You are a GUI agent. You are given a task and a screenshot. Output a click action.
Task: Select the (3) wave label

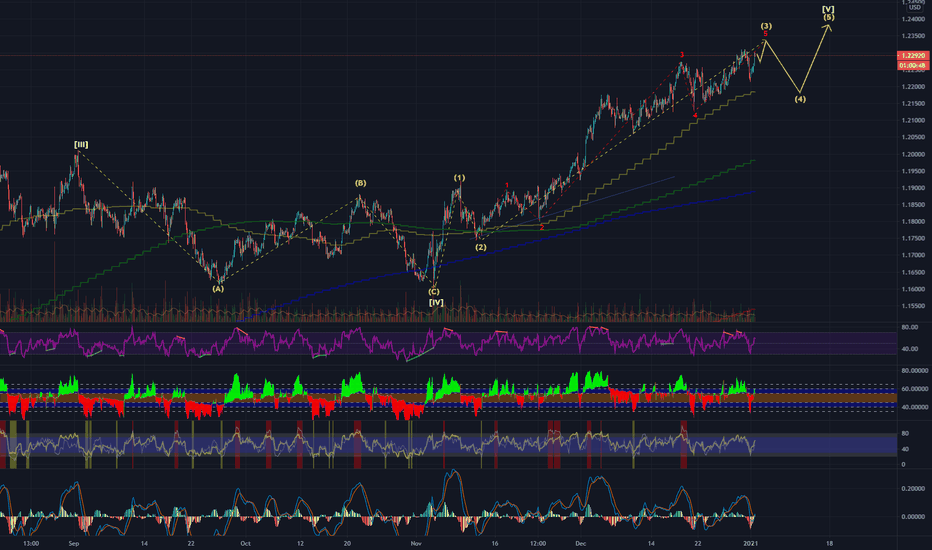tap(766, 26)
